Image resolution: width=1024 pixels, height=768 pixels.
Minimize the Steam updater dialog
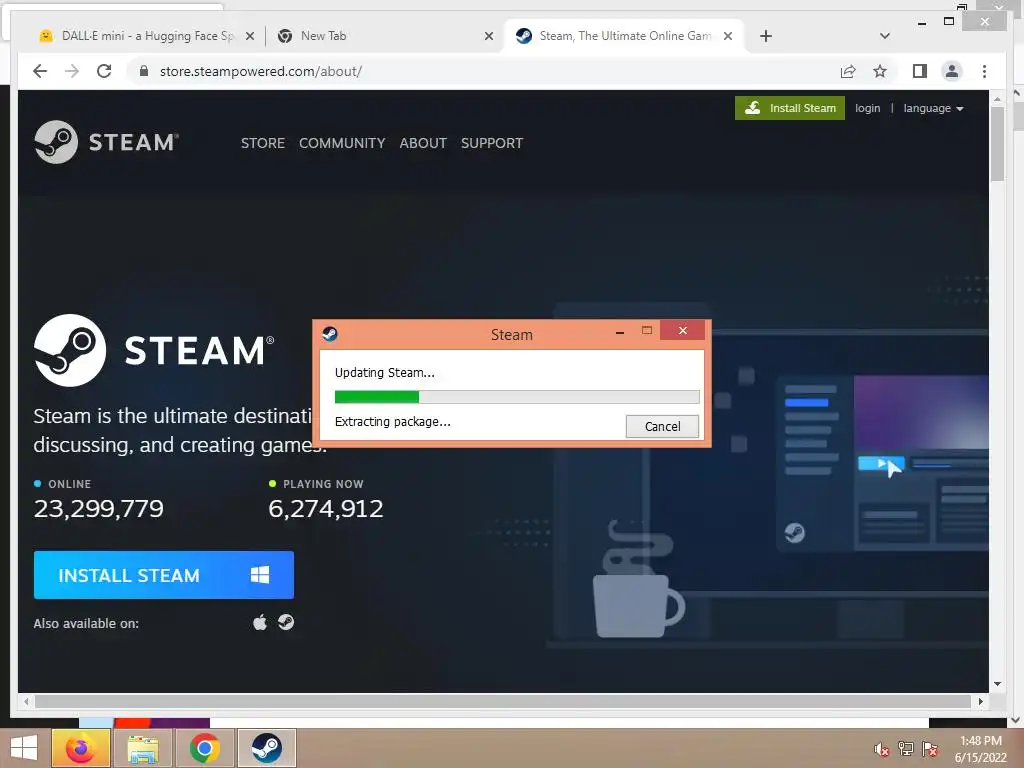click(x=620, y=332)
